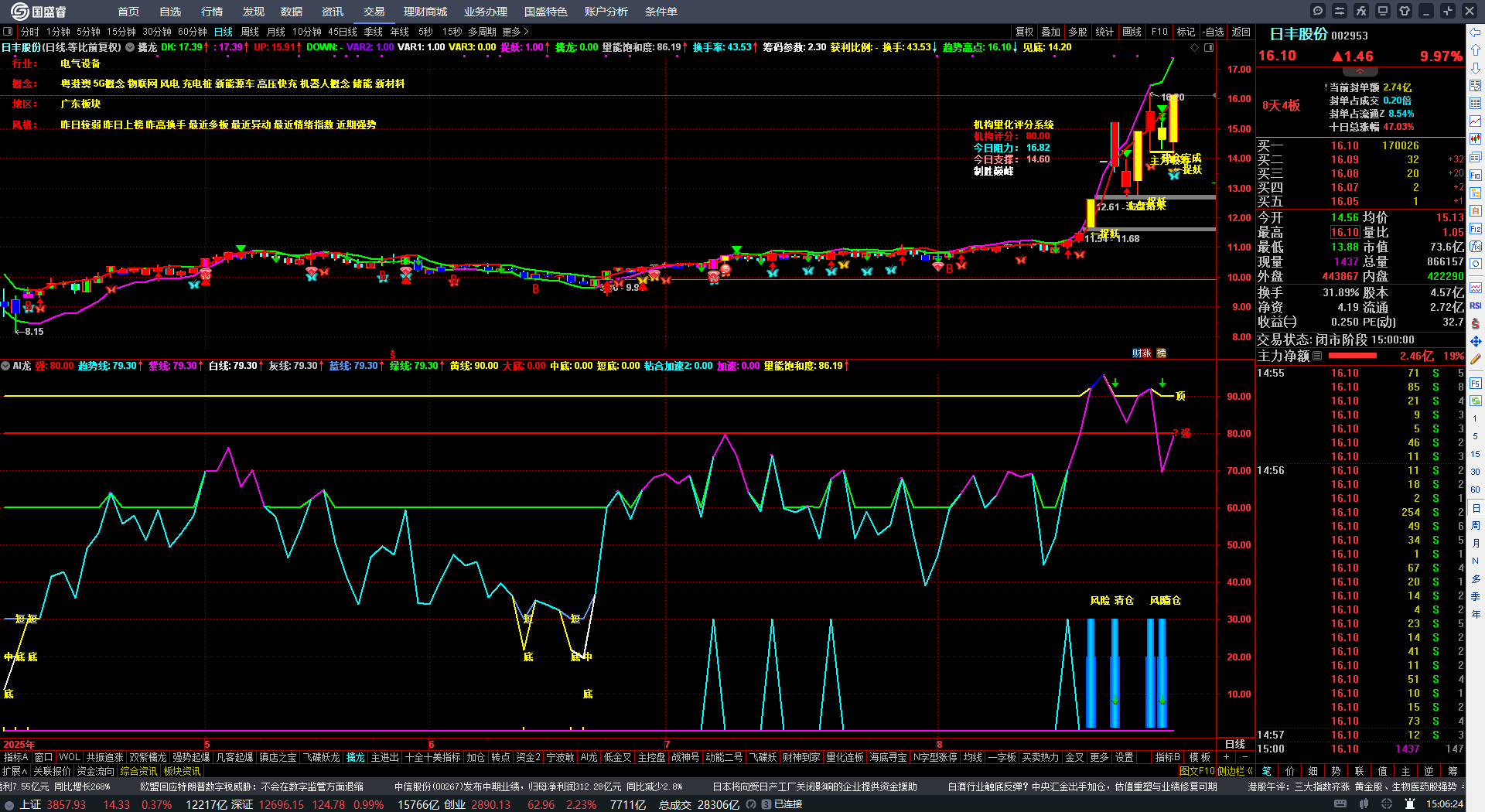The height and width of the screenshot is (812, 1485).
Task: Click the down-arrow next stock icon
Action: click(x=1476, y=68)
